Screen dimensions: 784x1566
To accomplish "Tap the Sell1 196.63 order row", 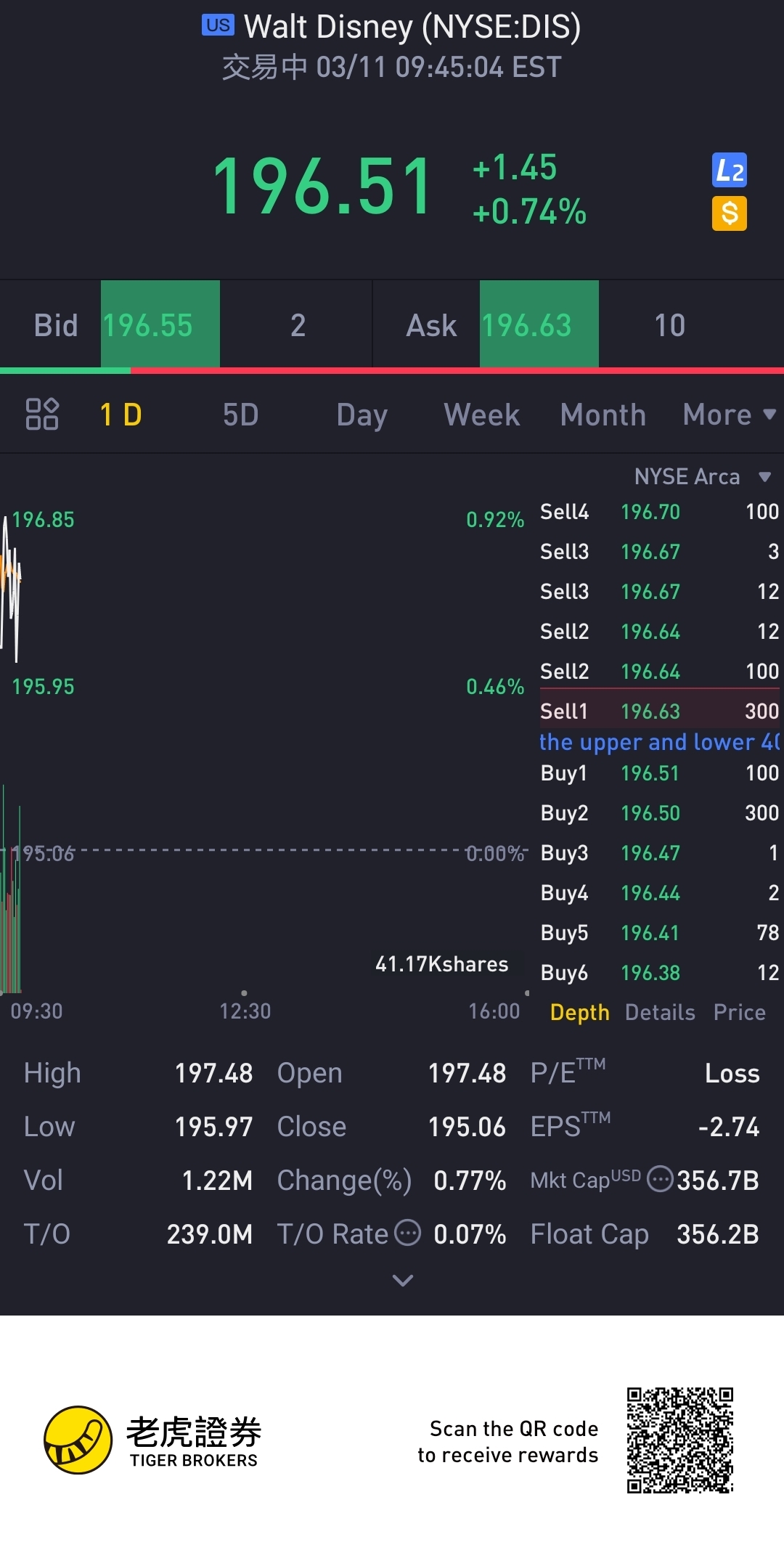I will point(659,710).
